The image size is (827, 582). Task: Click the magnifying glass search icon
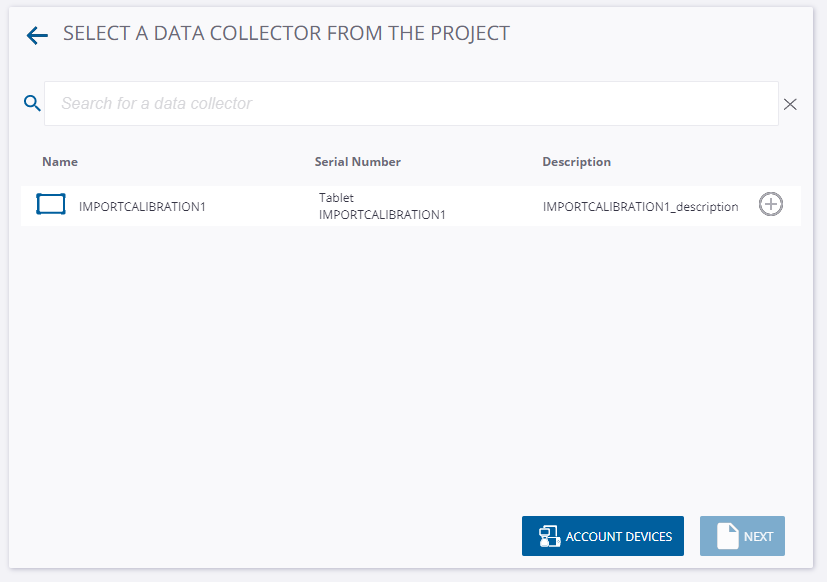click(32, 103)
